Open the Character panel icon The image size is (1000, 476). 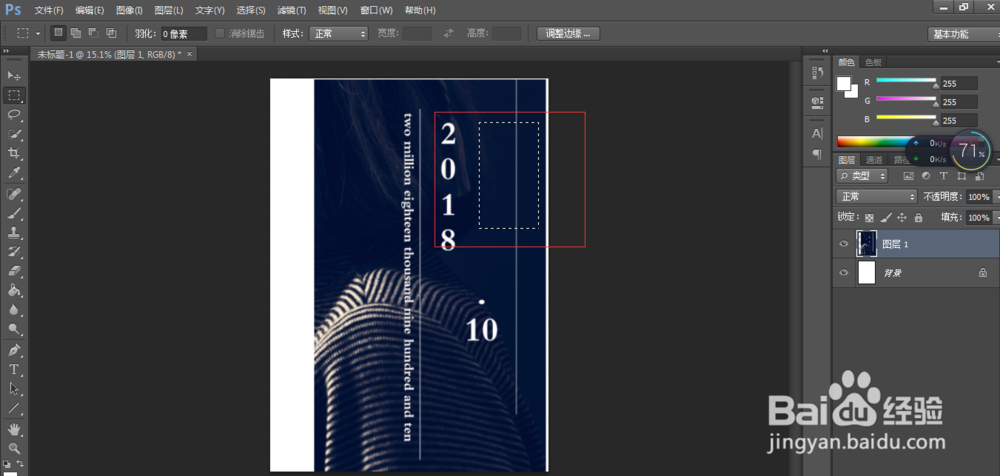pos(817,134)
